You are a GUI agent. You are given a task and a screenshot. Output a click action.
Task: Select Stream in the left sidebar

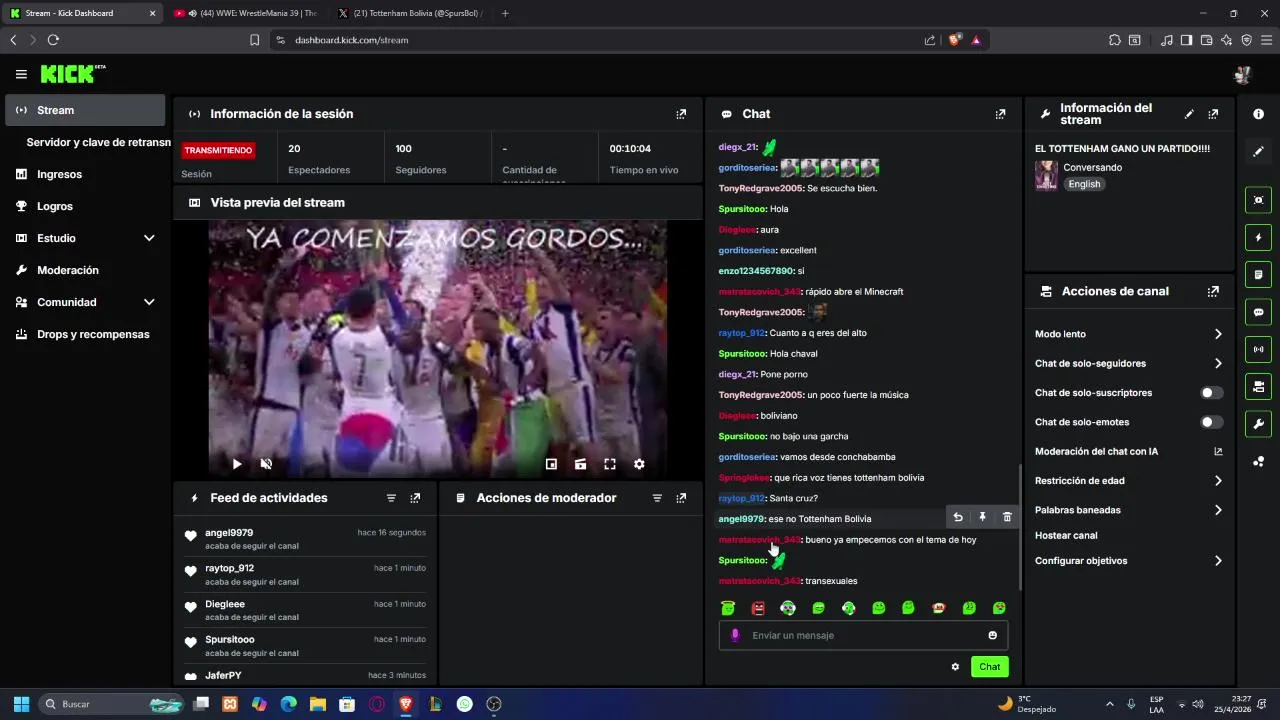[85, 110]
